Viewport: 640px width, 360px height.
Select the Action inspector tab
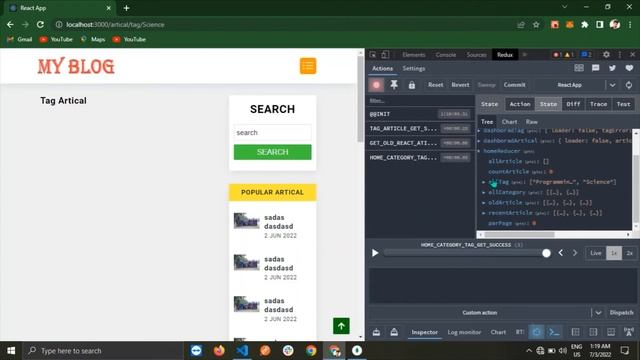tap(520, 104)
